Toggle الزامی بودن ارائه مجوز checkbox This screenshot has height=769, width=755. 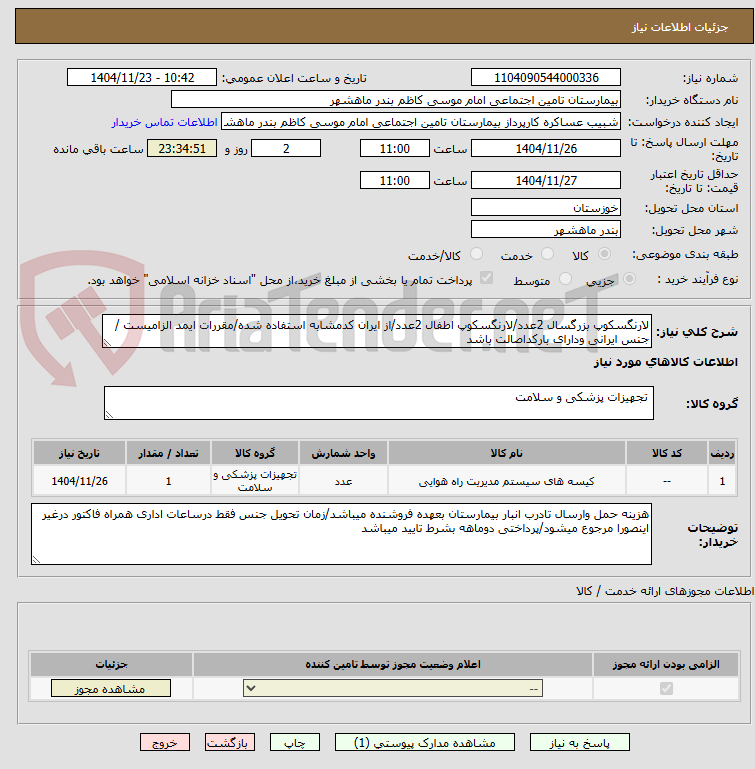[666, 689]
